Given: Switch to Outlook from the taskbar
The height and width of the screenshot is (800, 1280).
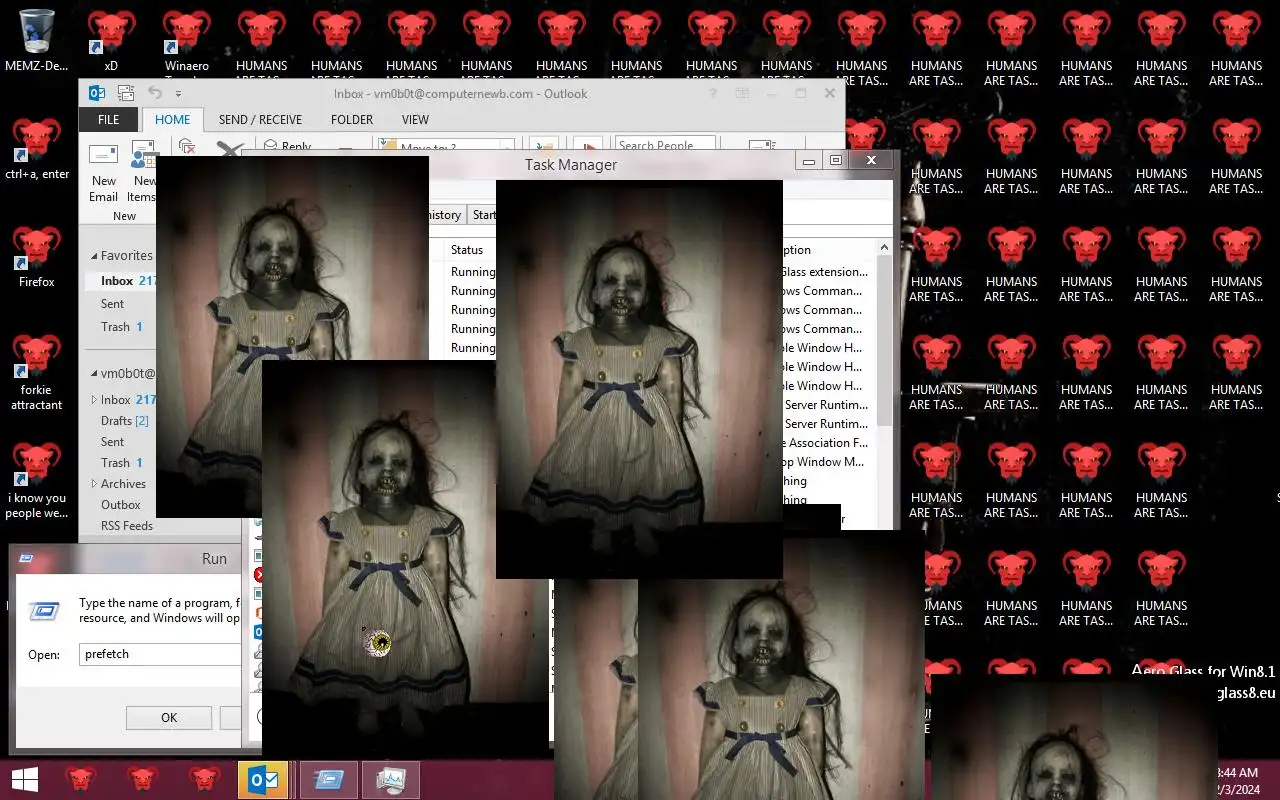Looking at the screenshot, I should click(x=263, y=779).
